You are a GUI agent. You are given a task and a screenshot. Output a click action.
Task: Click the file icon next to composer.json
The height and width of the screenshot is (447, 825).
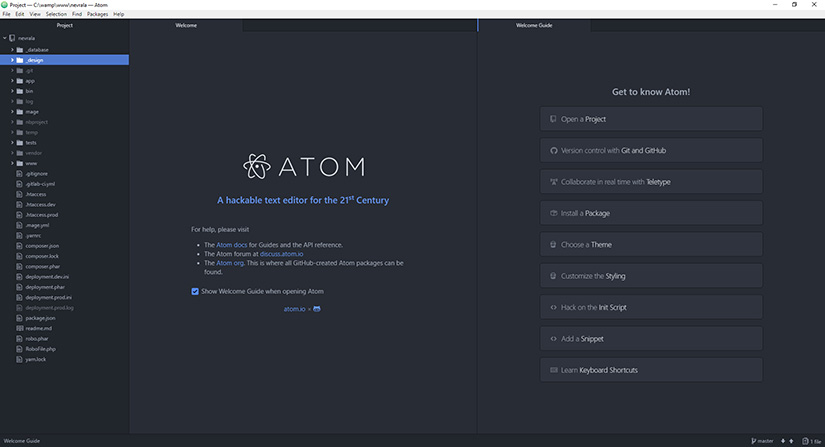pyautogui.click(x=19, y=246)
